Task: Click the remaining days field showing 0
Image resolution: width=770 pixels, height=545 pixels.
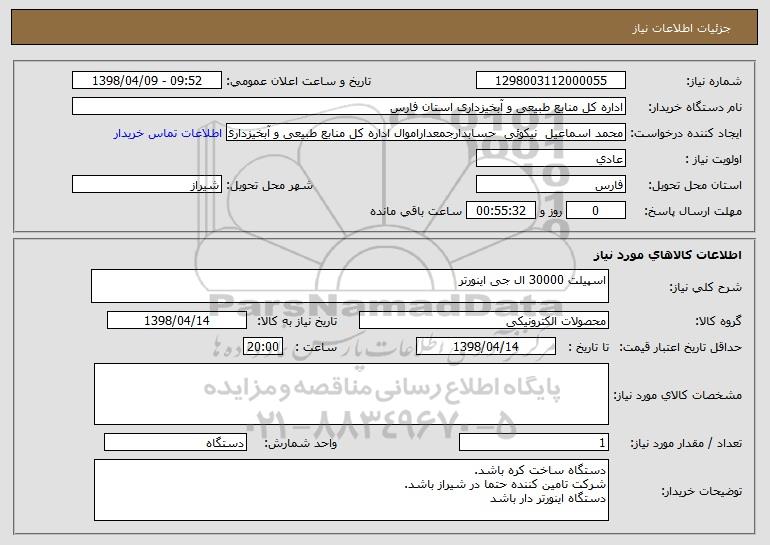Action: pos(596,211)
